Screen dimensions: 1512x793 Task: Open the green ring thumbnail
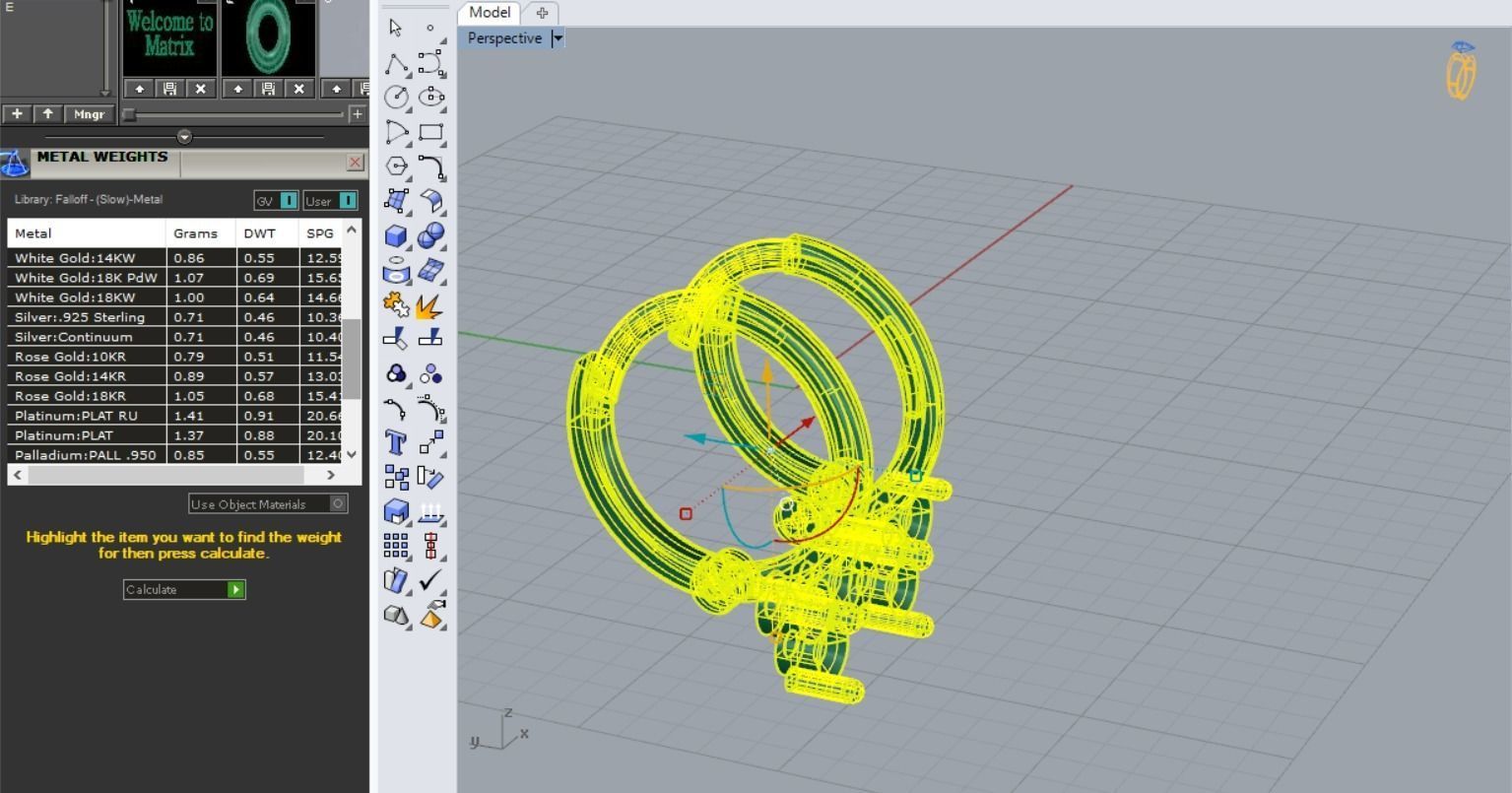(268, 37)
